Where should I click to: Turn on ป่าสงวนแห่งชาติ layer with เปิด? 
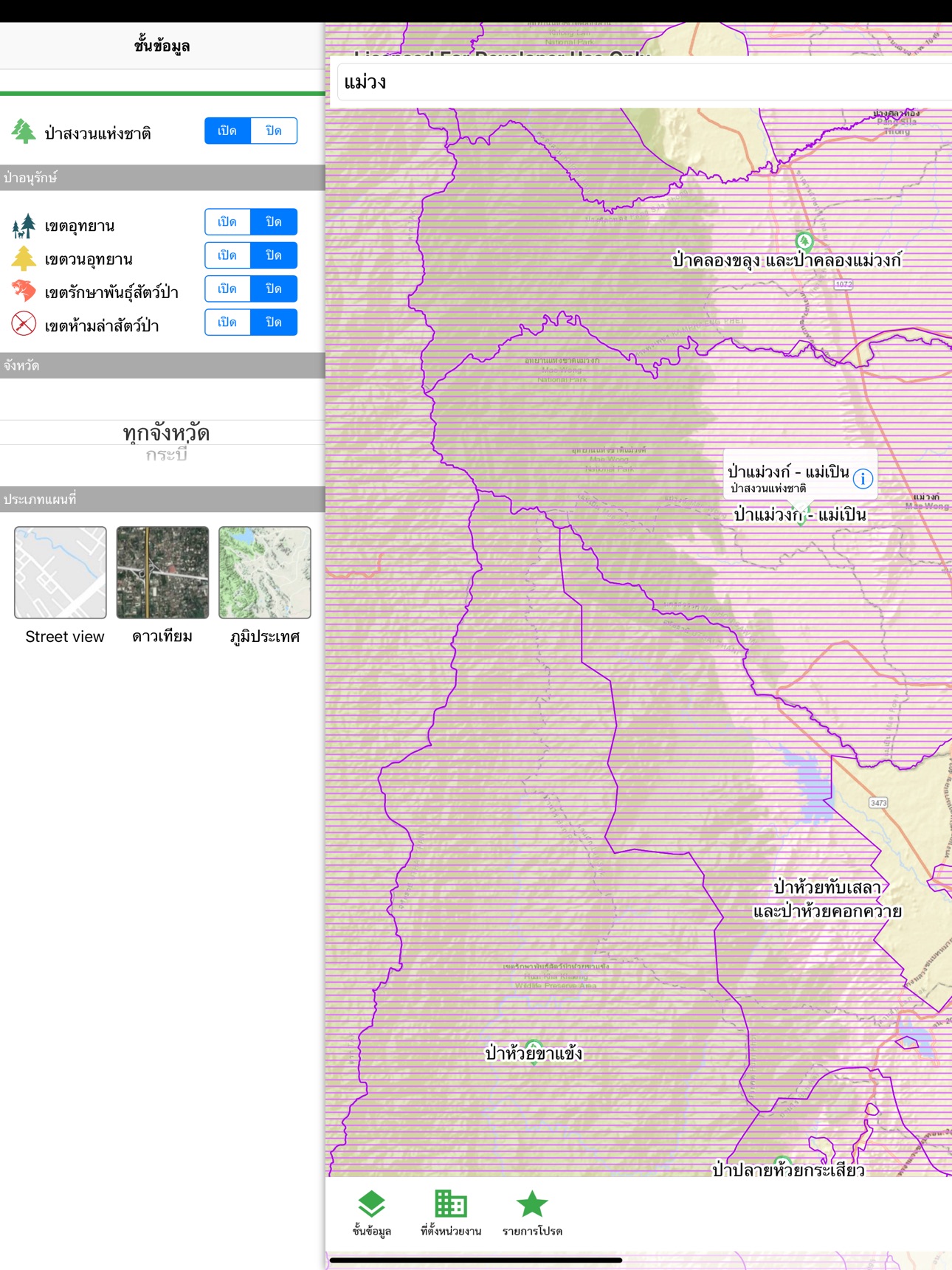coord(227,131)
